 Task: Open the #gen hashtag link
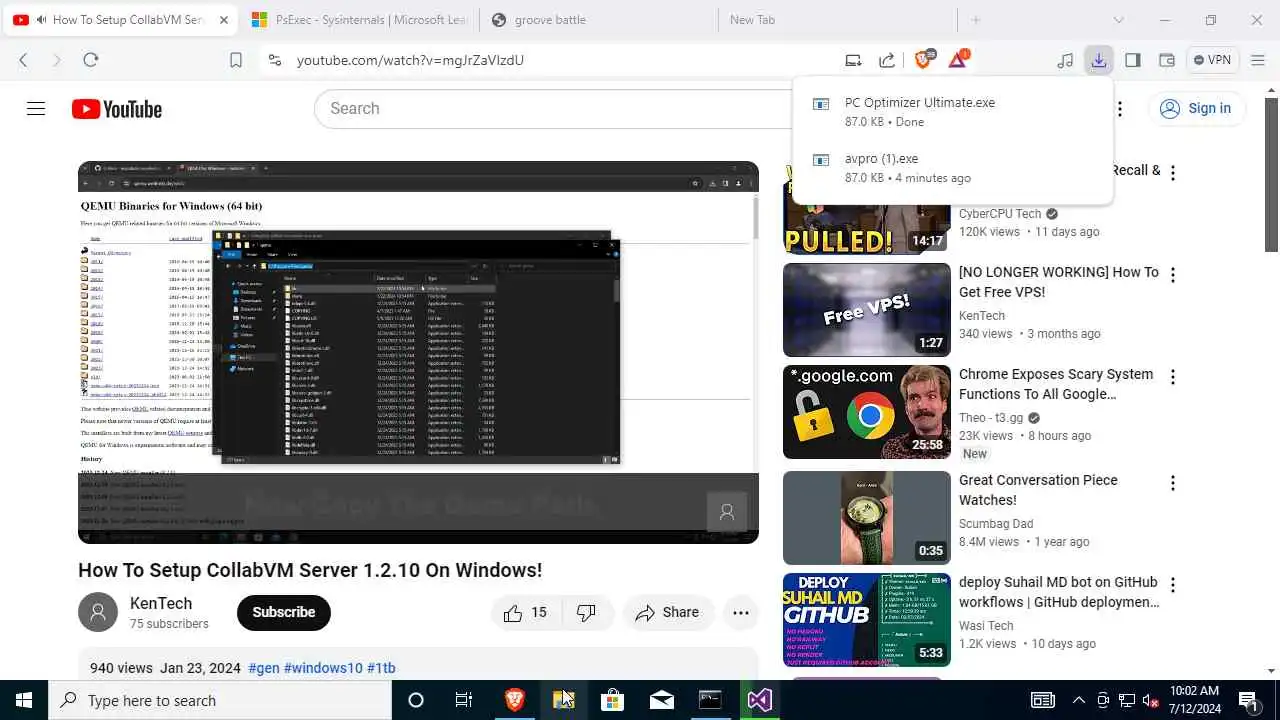[264, 668]
